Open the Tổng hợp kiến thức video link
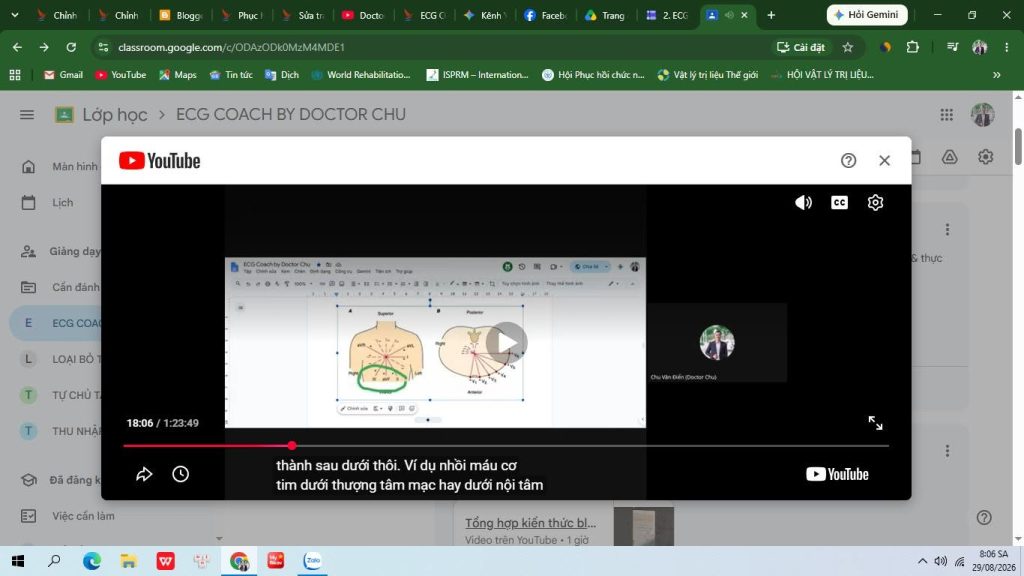Viewport: 1024px width, 576px height. point(530,523)
